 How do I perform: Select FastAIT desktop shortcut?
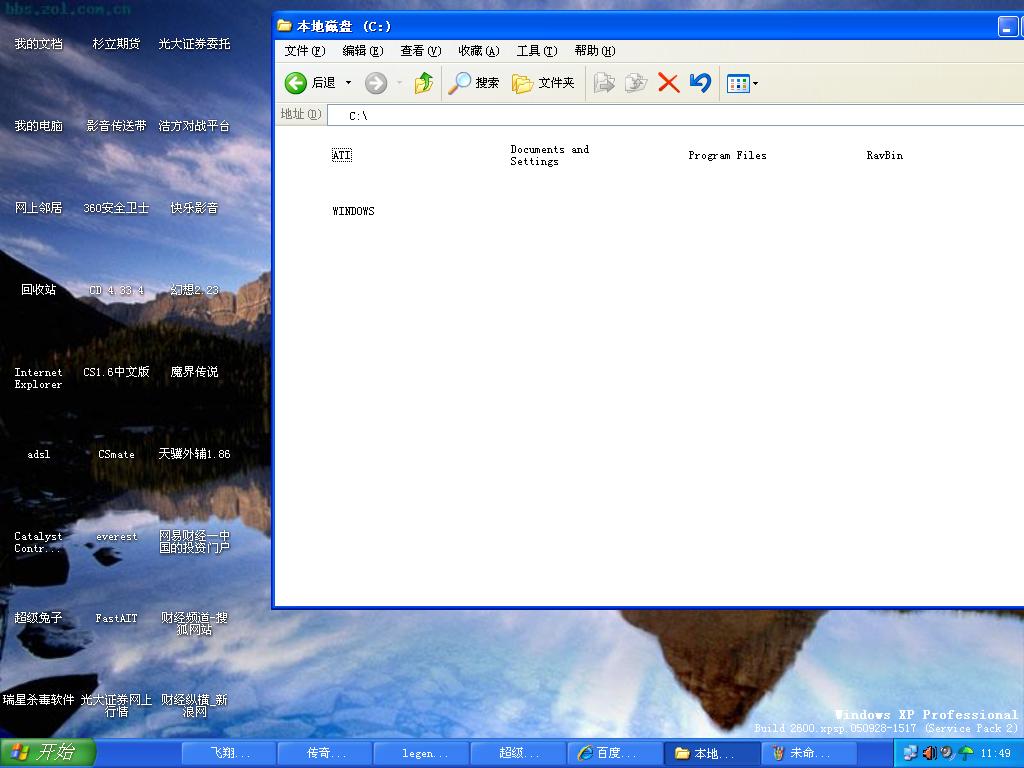pos(116,618)
